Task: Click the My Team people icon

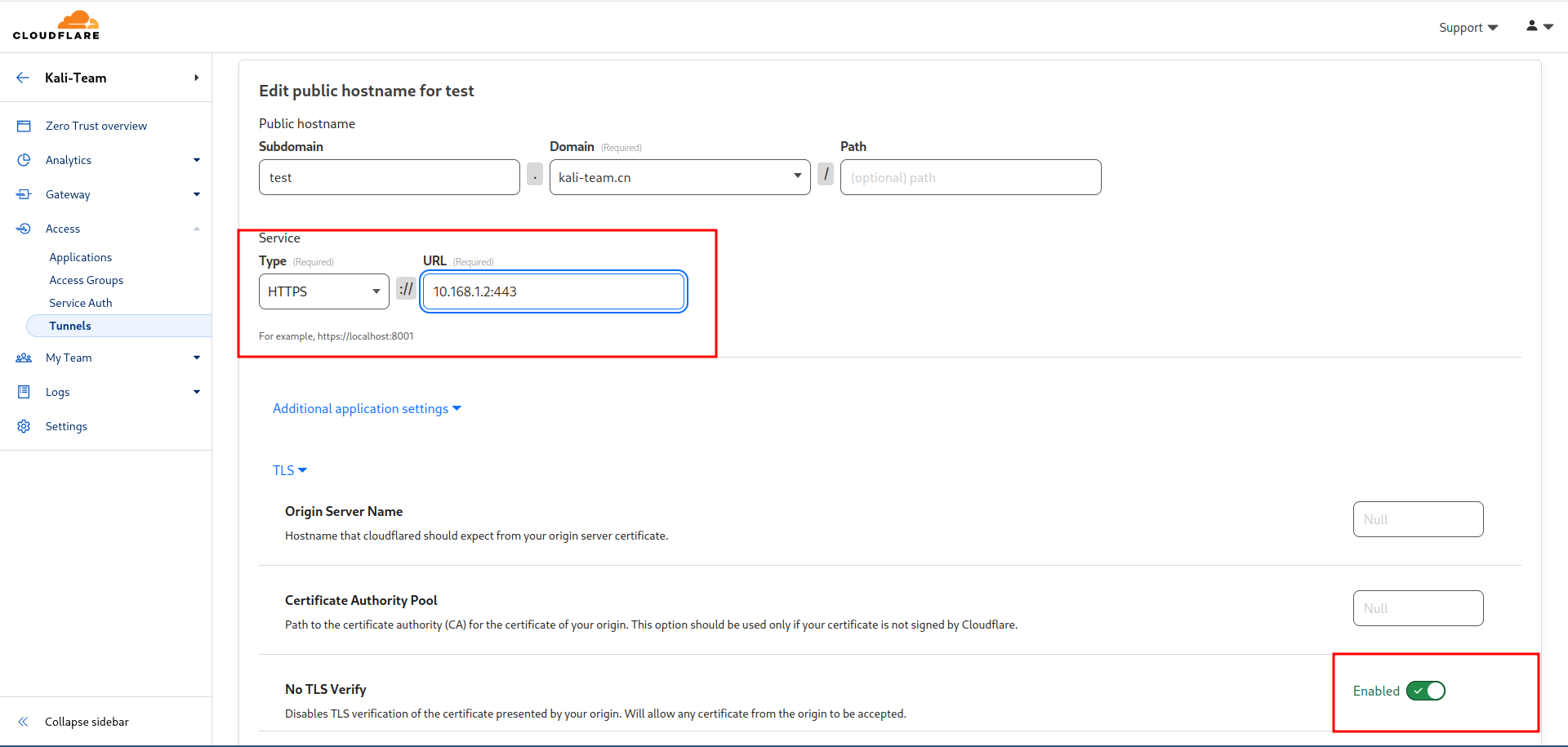Action: (24, 358)
